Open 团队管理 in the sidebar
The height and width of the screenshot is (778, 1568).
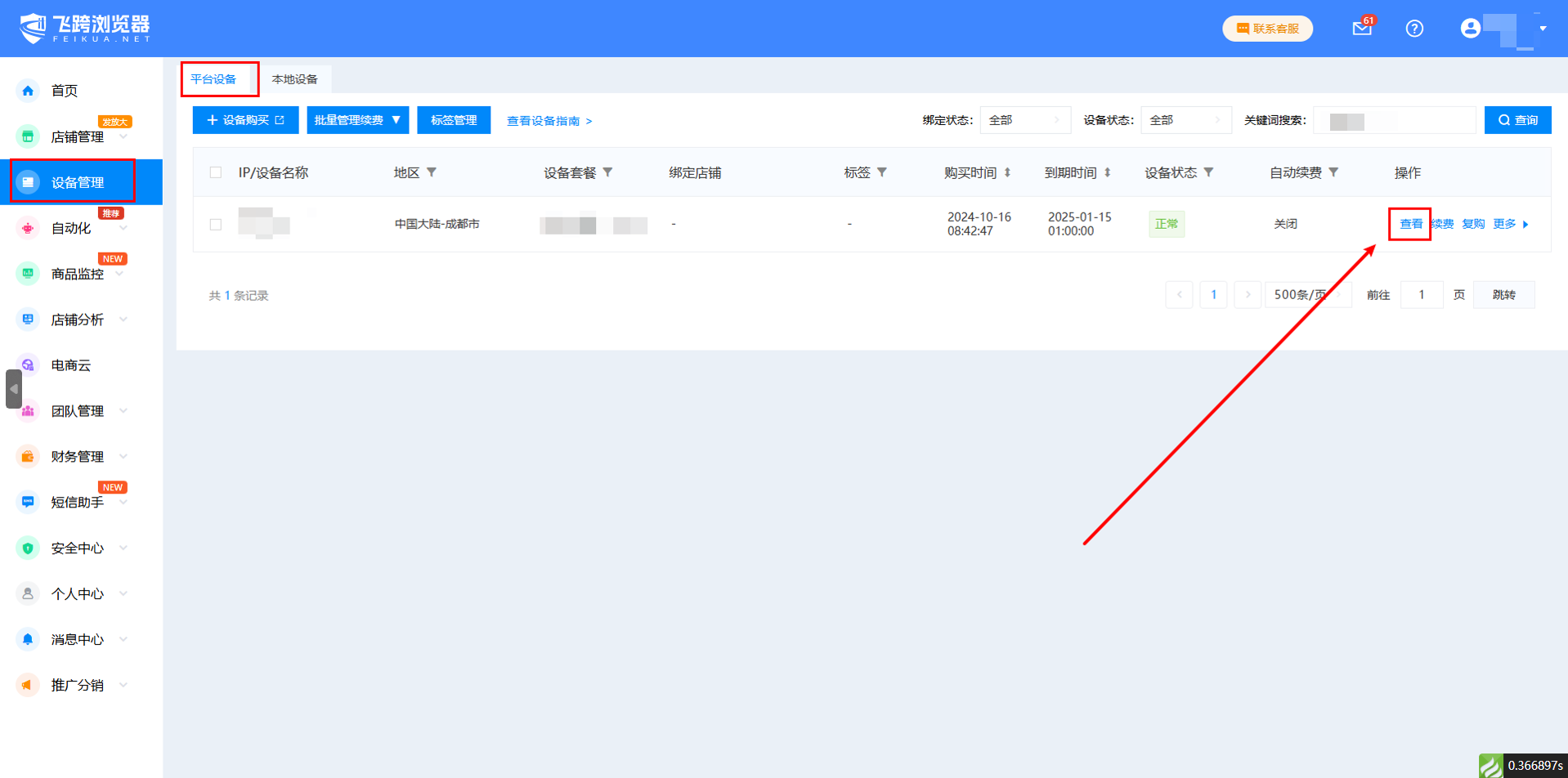pyautogui.click(x=78, y=411)
